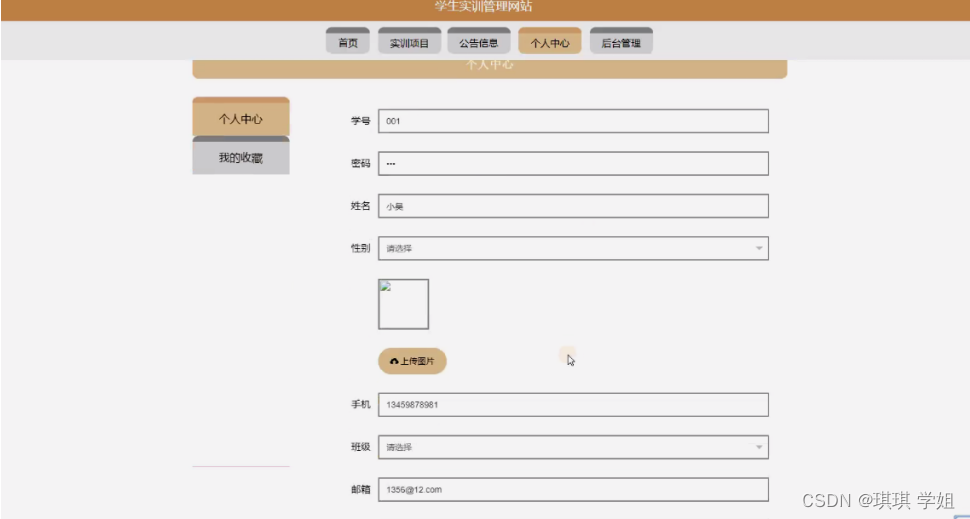Image resolution: width=970 pixels, height=519 pixels.
Task: Click the 手机 phone number field
Action: coord(573,405)
